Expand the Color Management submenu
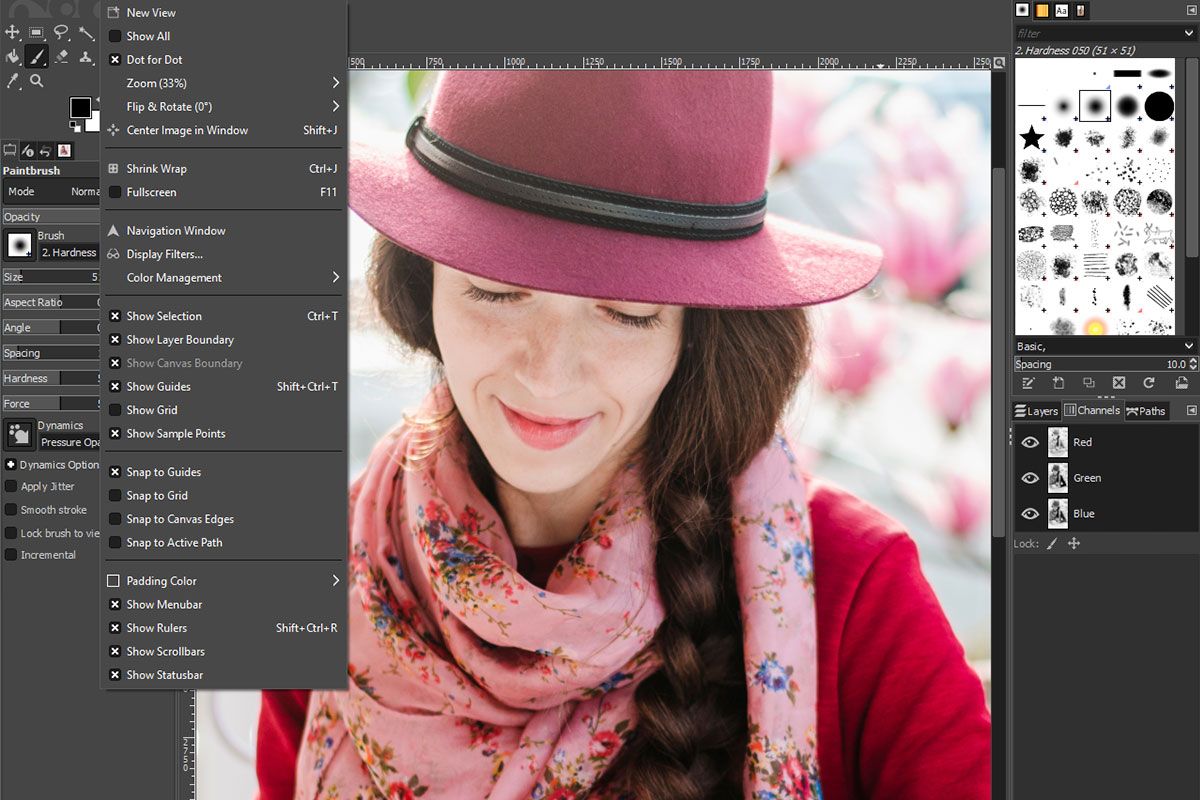Image resolution: width=1200 pixels, height=800 pixels. pos(224,278)
